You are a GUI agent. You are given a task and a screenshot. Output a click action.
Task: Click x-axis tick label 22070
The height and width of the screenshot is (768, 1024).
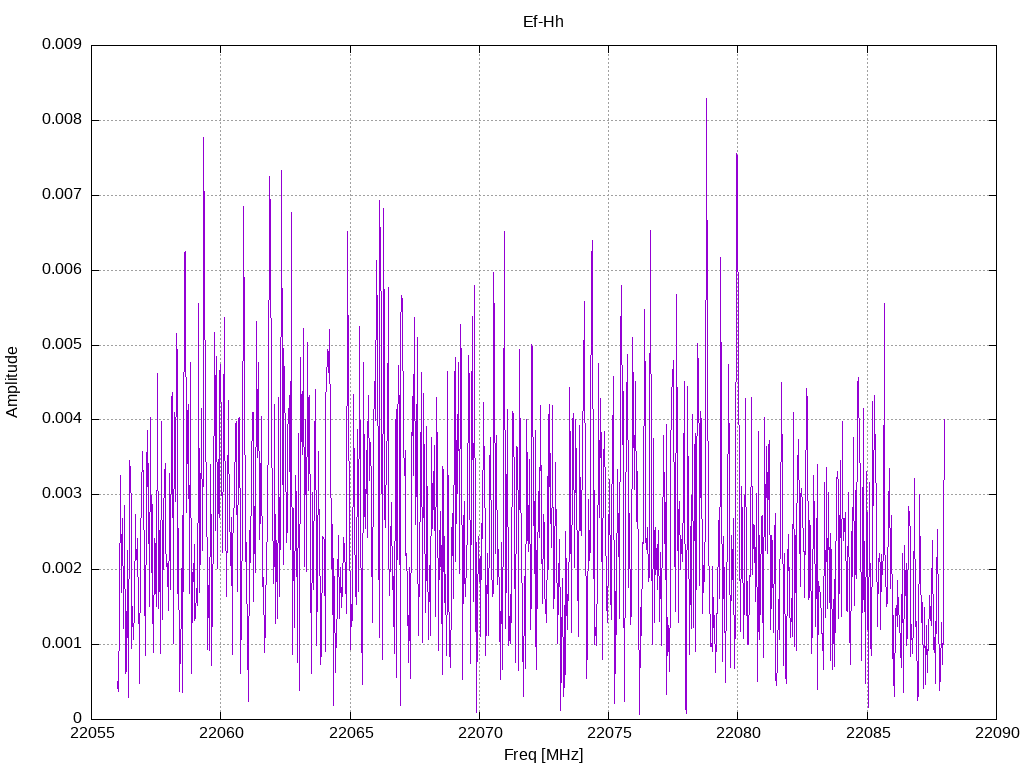pyautogui.click(x=479, y=733)
